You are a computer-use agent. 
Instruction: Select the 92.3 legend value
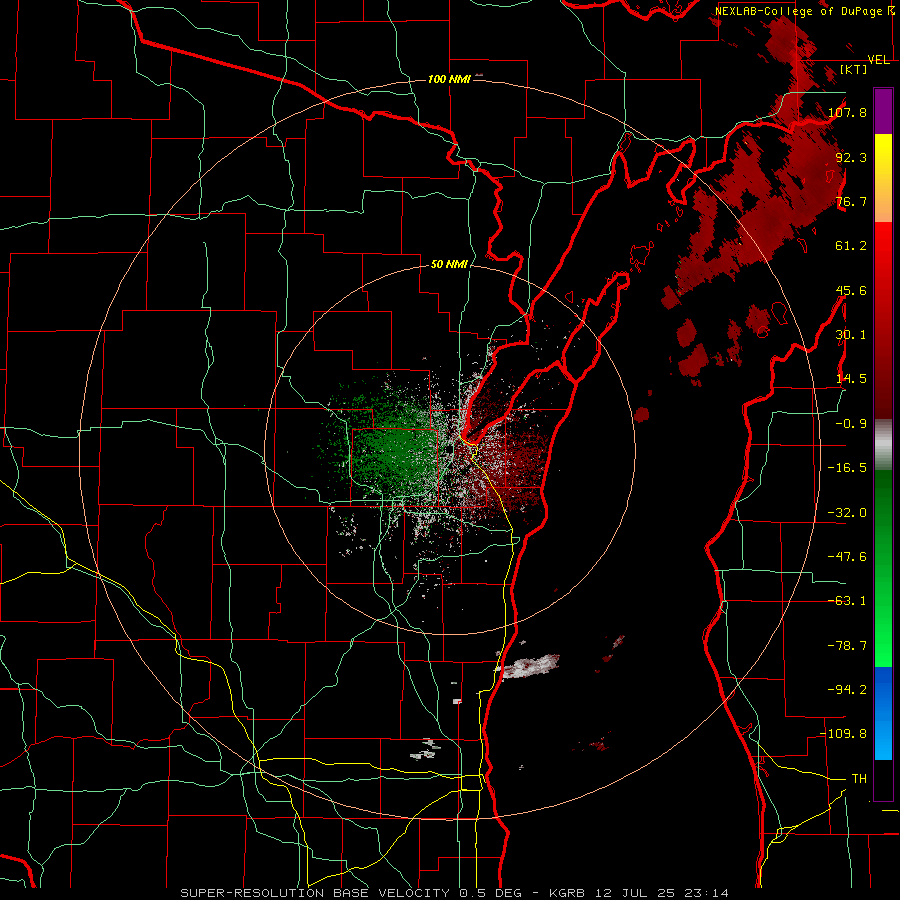tap(851, 157)
